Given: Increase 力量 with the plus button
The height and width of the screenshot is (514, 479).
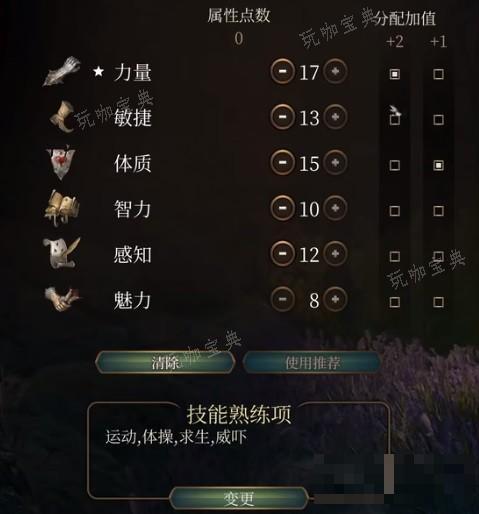Looking at the screenshot, I should point(335,71).
